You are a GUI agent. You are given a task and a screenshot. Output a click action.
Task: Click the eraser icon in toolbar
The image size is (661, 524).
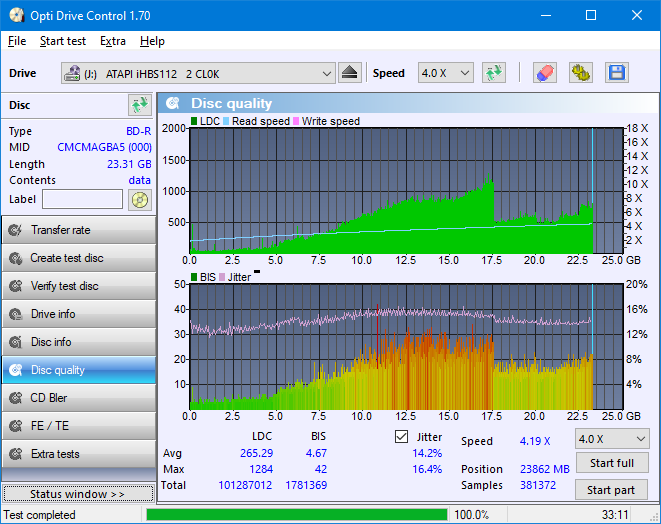click(544, 73)
